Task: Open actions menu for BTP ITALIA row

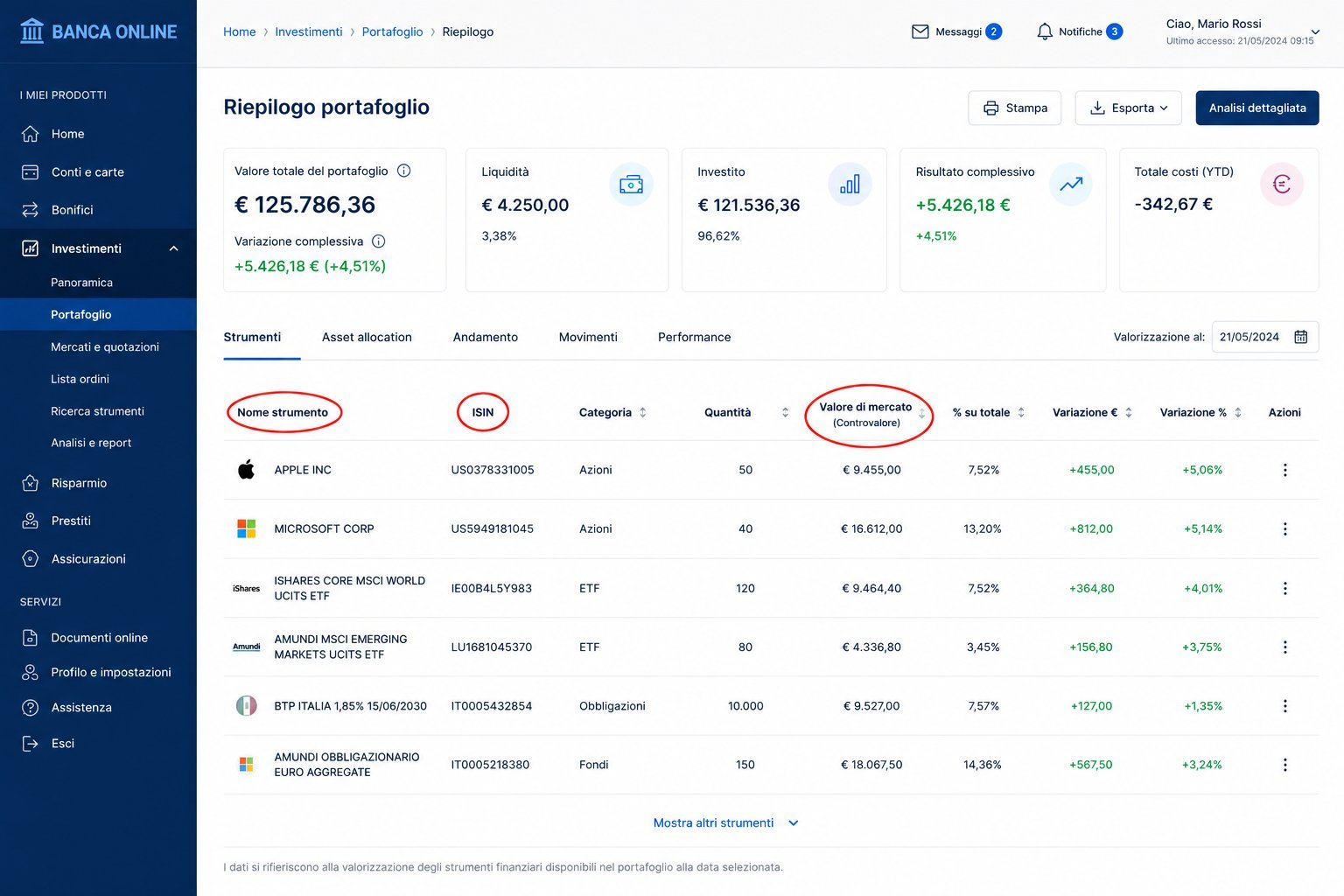Action: click(x=1285, y=706)
